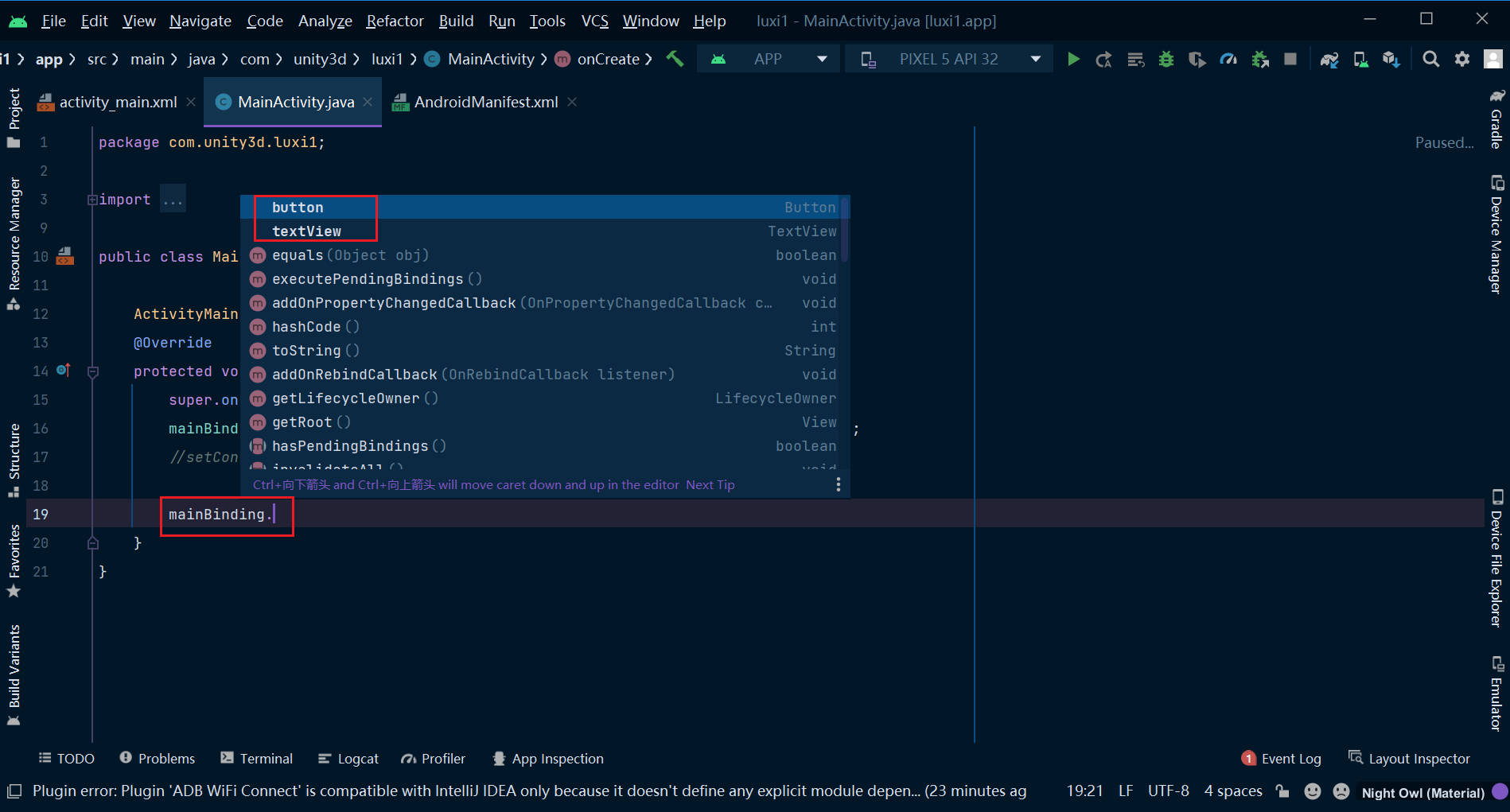Click the Make Project hammer icon
Image resolution: width=1510 pixels, height=812 pixels.
click(x=675, y=59)
